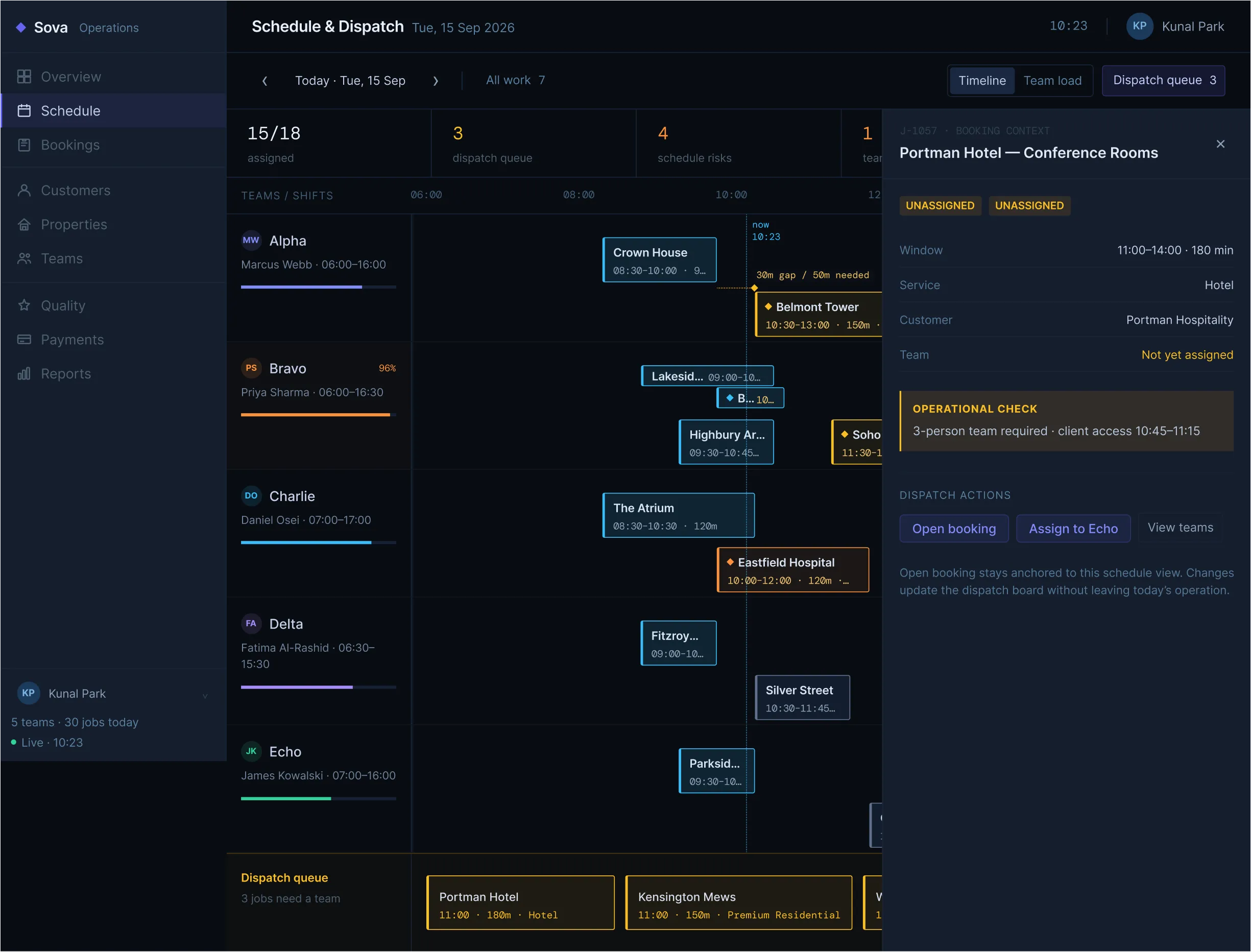Click the KP avatar in top bar
Screen dimensions: 1251x952
[x=1139, y=26]
